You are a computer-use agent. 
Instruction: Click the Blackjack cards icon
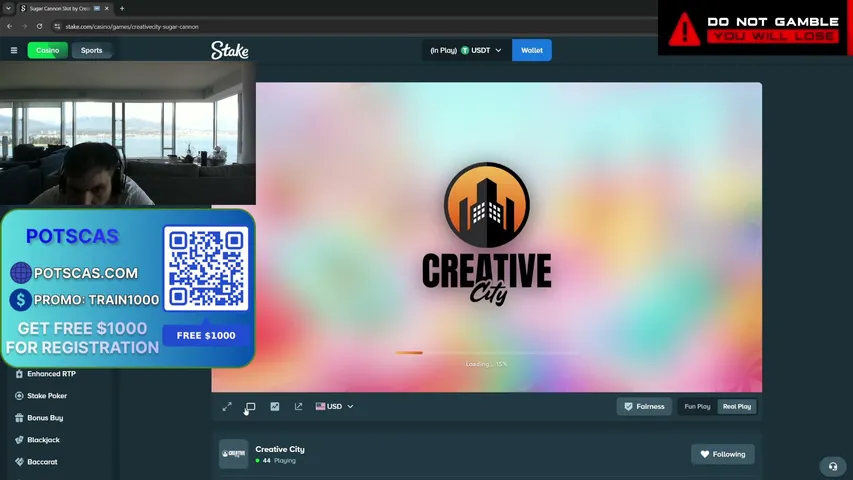(19, 440)
